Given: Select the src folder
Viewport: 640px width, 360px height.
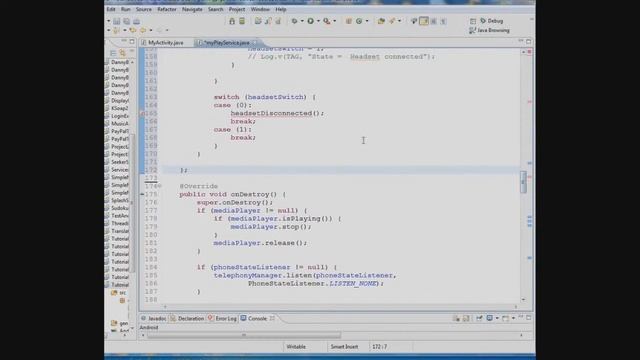Looking at the screenshot, I should pyautogui.click(x=118, y=293).
